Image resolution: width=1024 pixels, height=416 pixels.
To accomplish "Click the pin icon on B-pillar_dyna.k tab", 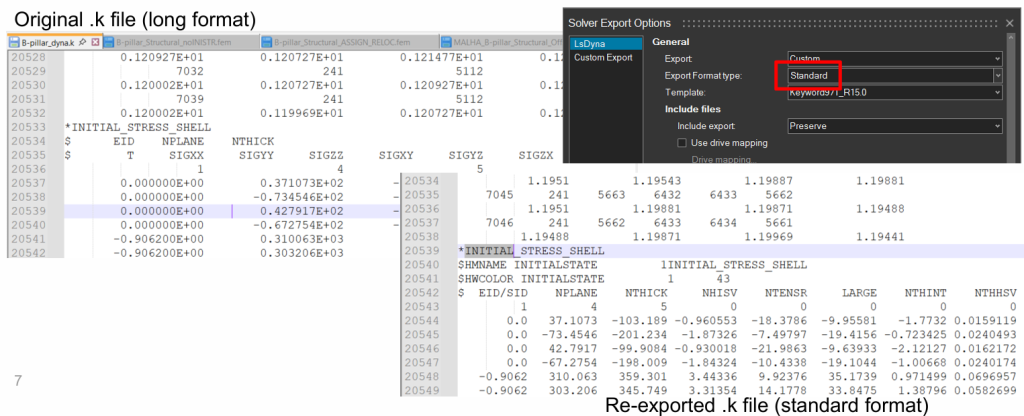I will [x=83, y=42].
